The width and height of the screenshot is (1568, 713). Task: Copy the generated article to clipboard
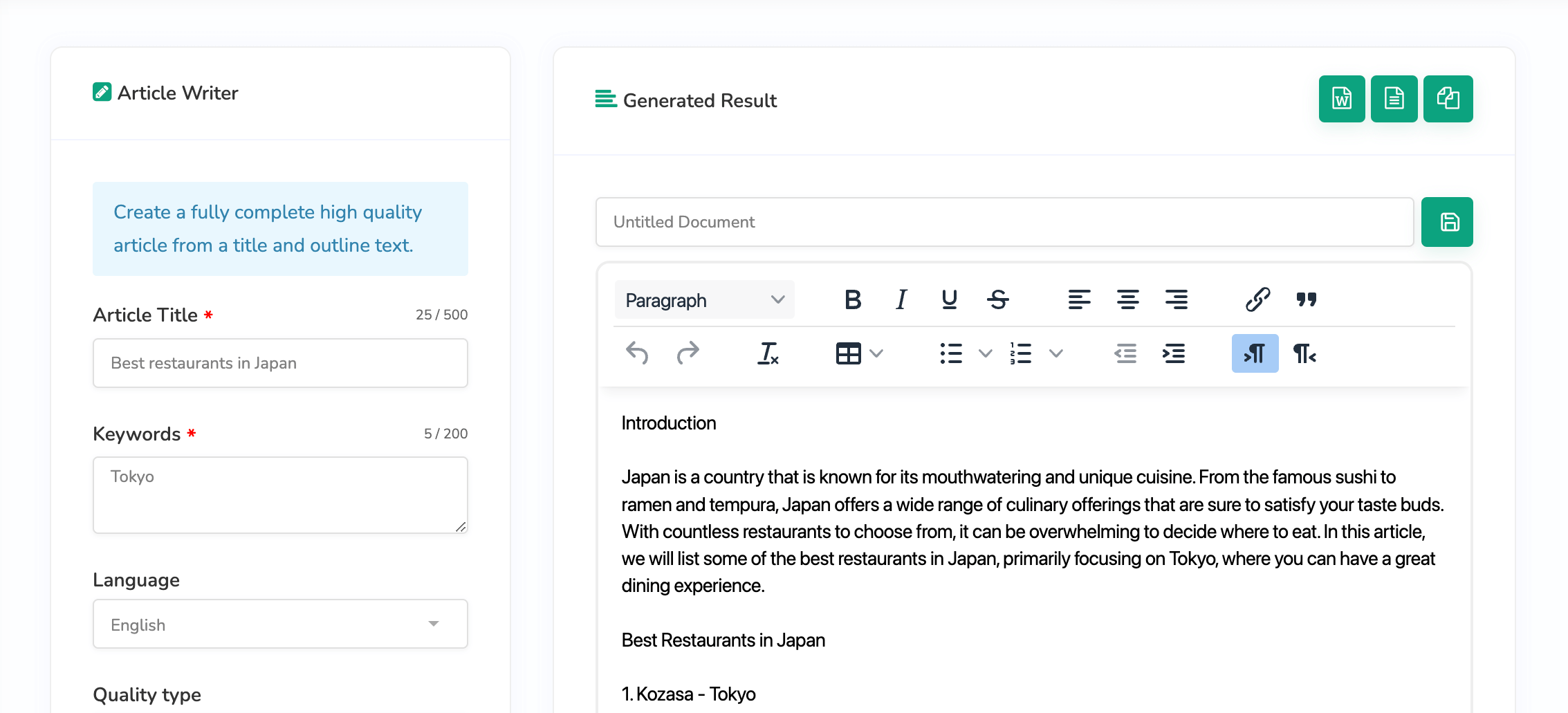(x=1447, y=99)
